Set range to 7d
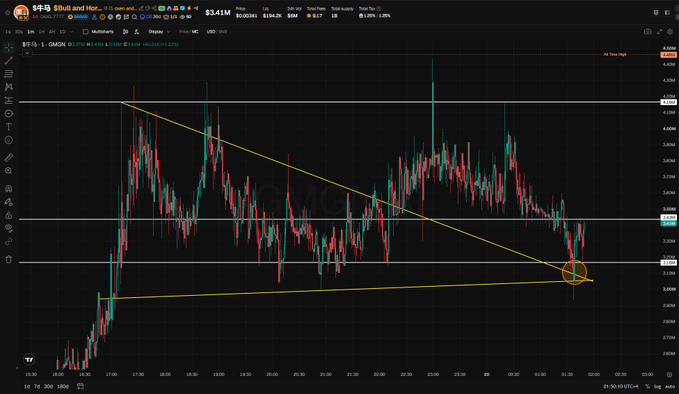Screen dimensions: 679x394 click(37, 386)
